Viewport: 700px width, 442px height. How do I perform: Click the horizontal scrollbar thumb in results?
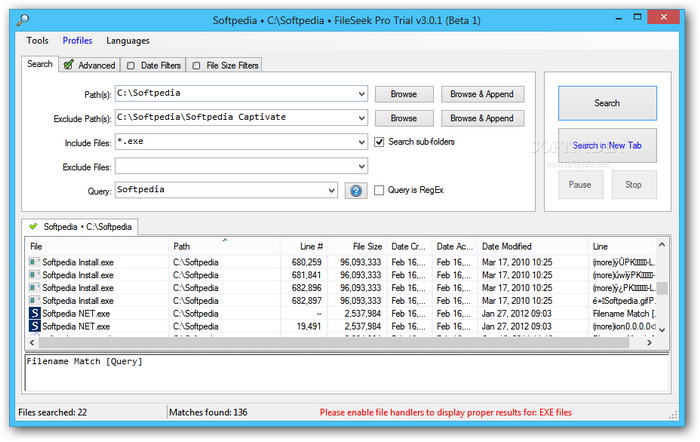click(x=333, y=342)
